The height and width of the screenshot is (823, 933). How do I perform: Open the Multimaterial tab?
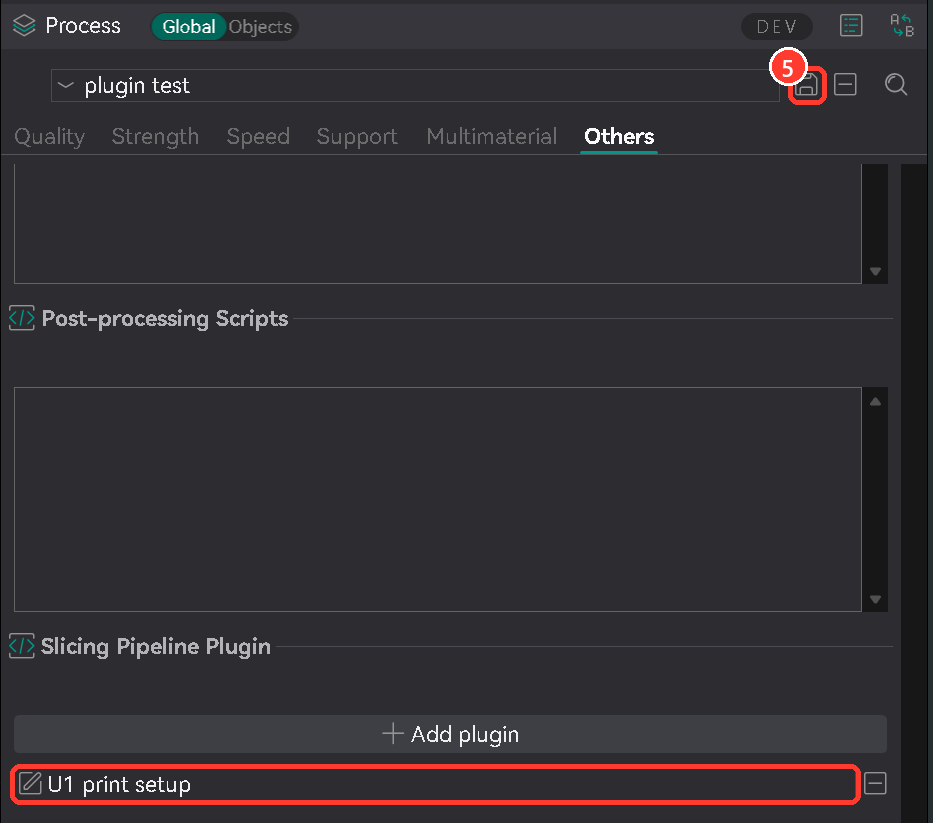[491, 137]
